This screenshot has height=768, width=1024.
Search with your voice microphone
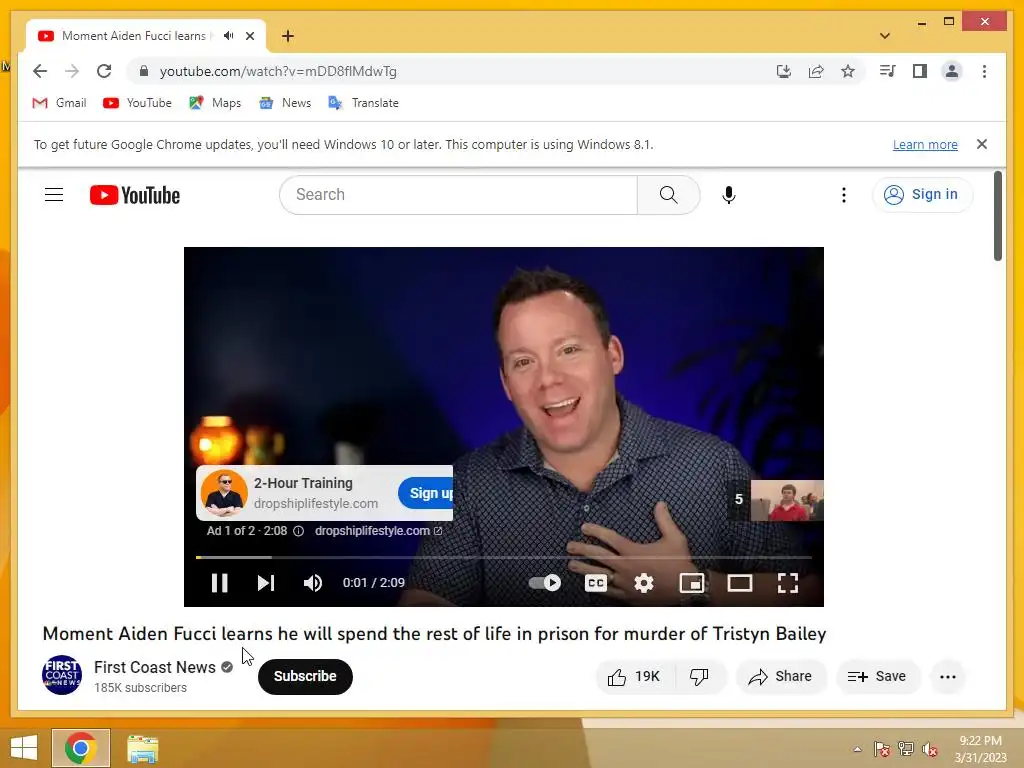tap(729, 195)
